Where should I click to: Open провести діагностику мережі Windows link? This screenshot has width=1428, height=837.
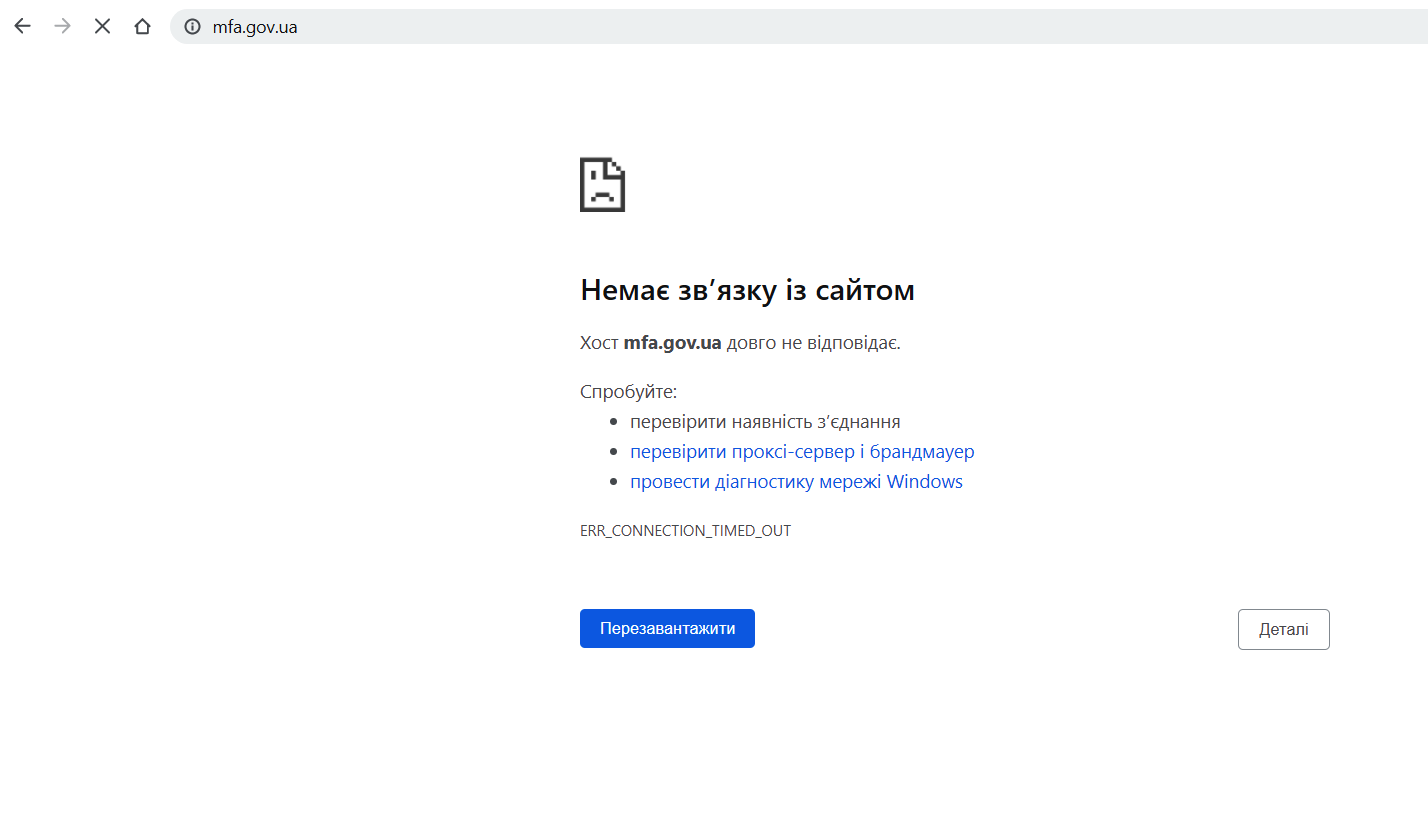[x=795, y=482]
